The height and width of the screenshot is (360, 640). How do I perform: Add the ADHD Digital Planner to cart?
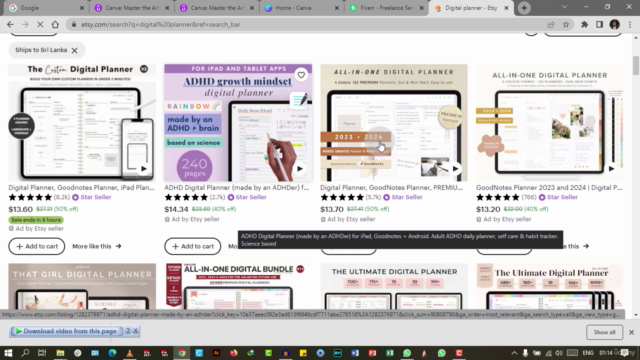click(x=193, y=246)
